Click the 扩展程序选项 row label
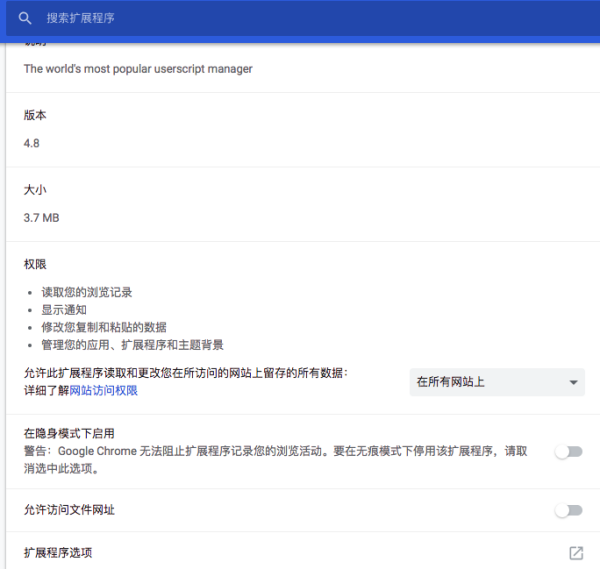The image size is (600, 569). [x=58, y=553]
